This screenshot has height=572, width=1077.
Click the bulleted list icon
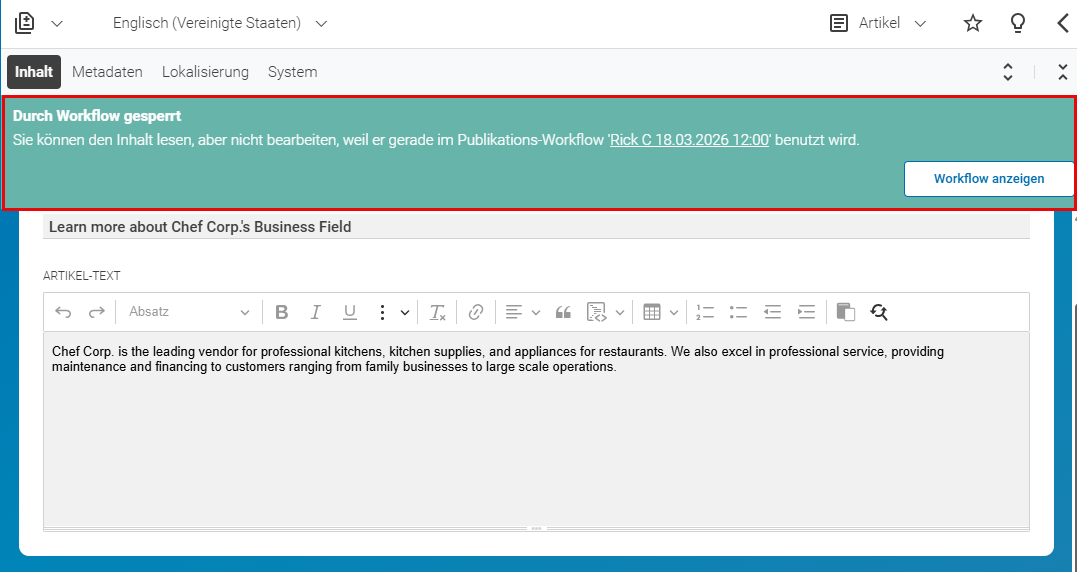tap(738, 312)
